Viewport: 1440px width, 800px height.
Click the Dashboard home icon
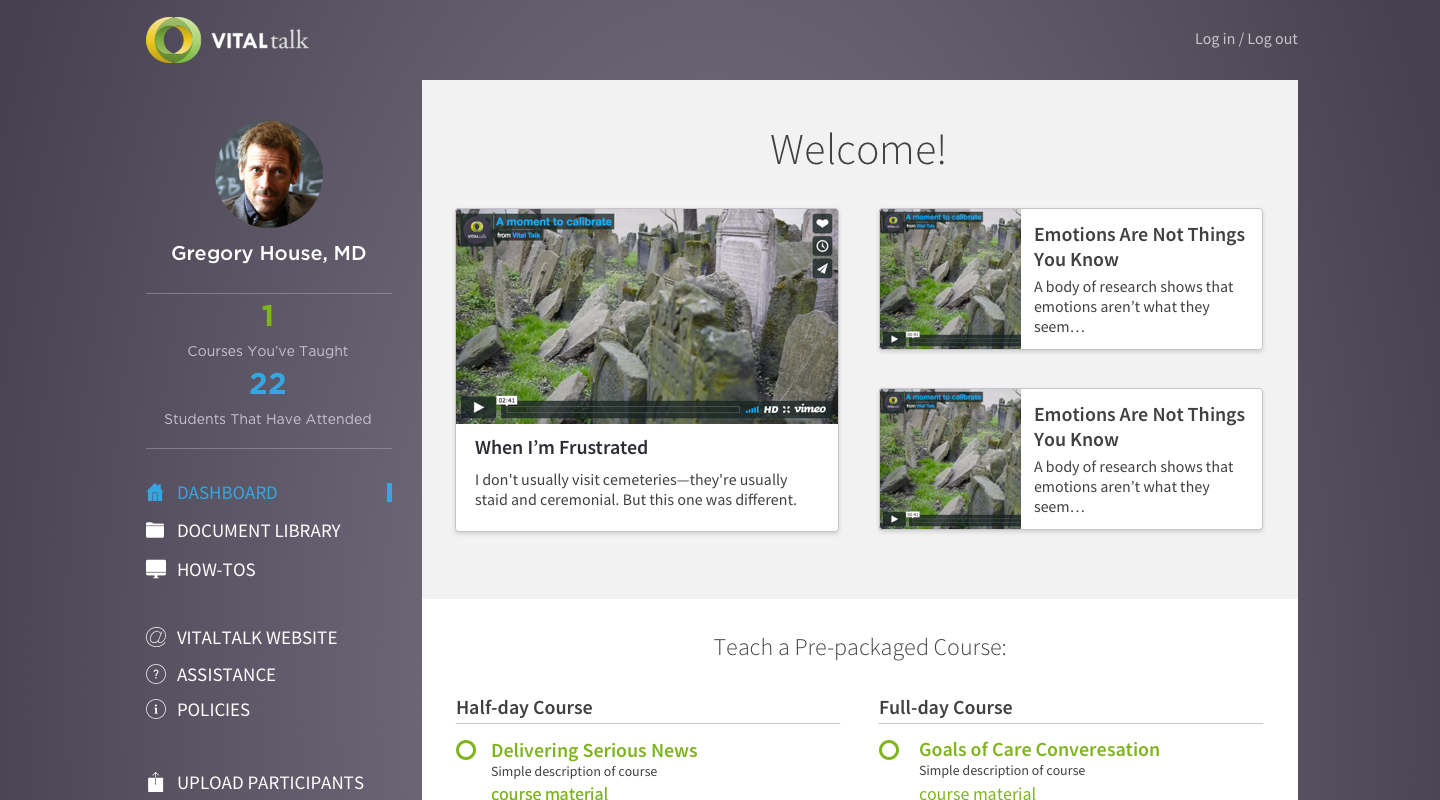click(155, 492)
